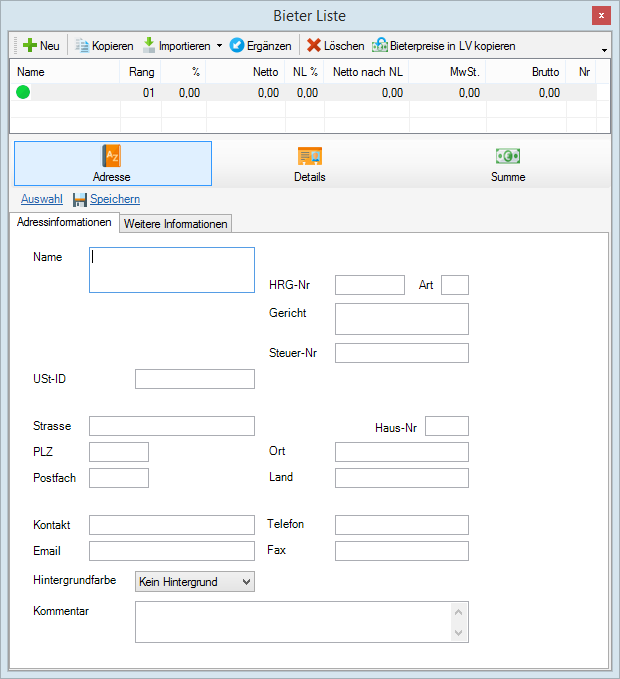Image resolution: width=620 pixels, height=679 pixels.
Task: Click the Name column header
Action: click(65, 72)
